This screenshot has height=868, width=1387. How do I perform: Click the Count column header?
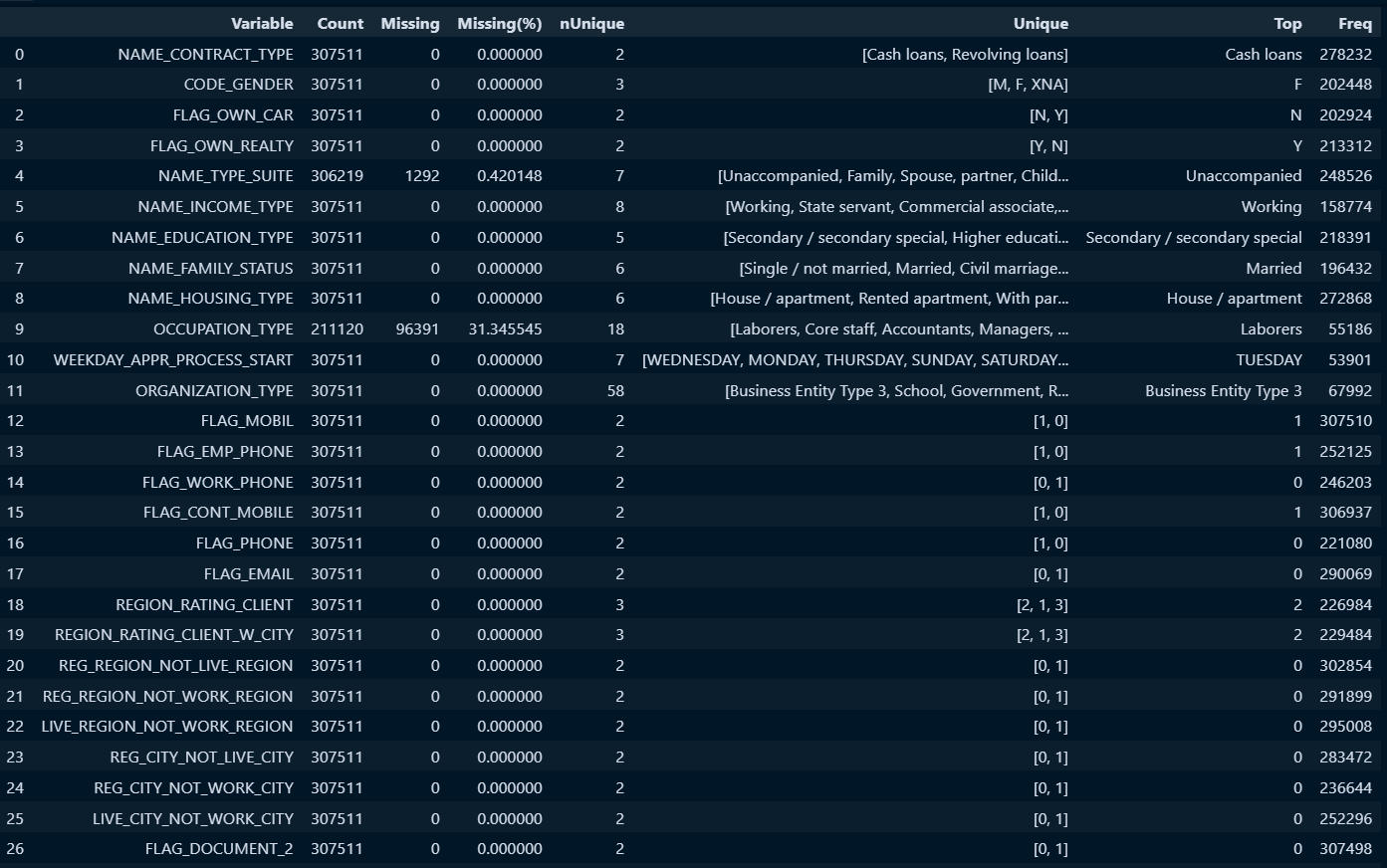[x=340, y=24]
